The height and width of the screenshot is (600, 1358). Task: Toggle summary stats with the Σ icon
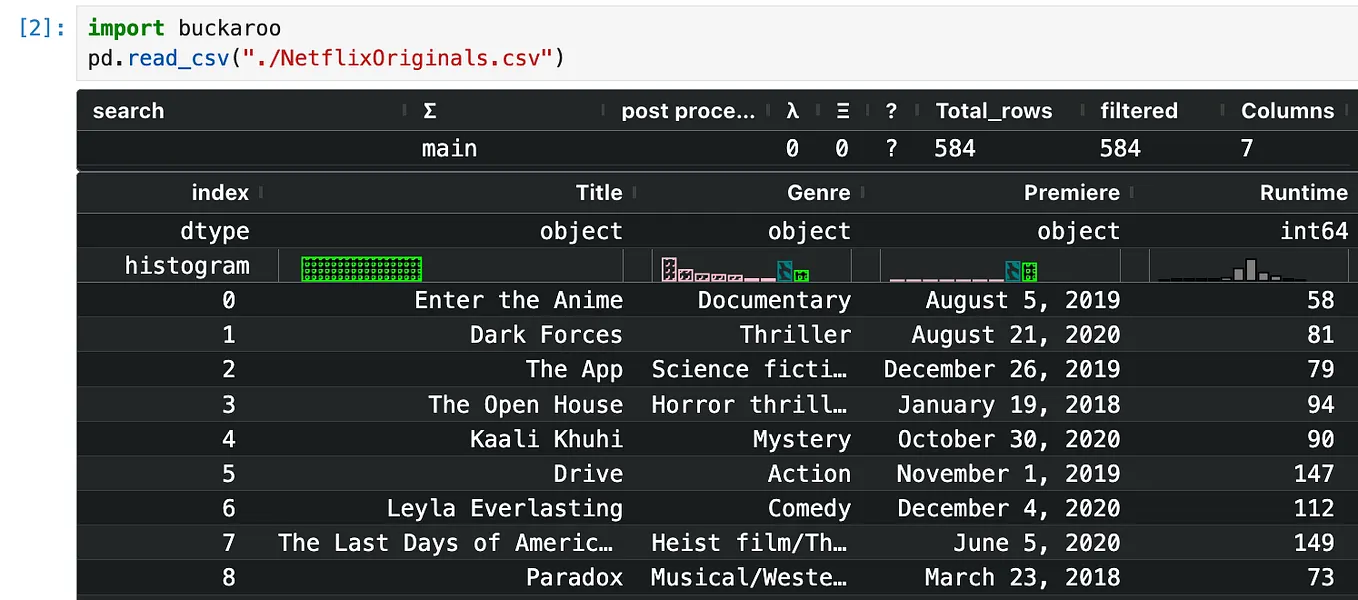[429, 111]
